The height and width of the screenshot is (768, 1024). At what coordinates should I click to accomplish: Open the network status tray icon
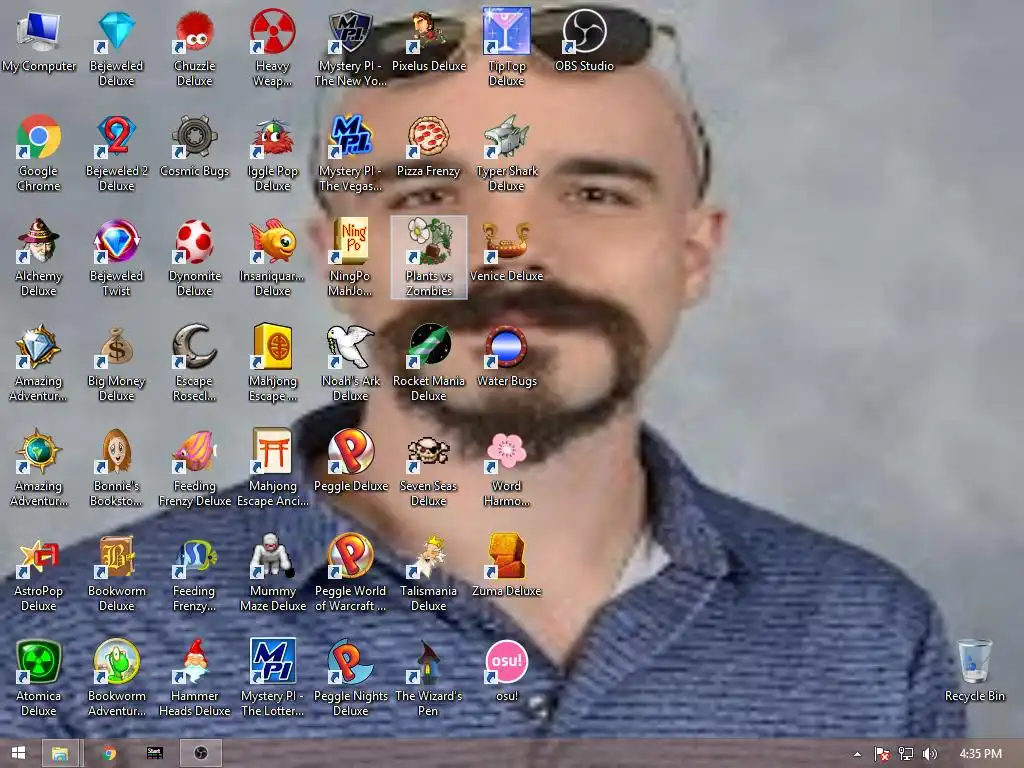point(906,754)
